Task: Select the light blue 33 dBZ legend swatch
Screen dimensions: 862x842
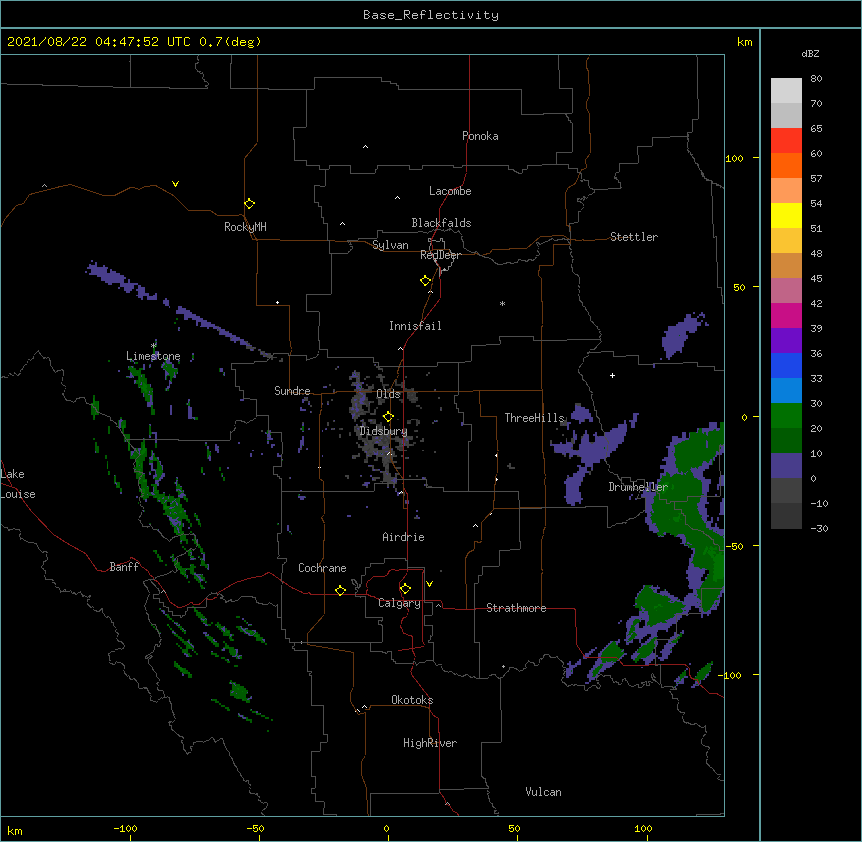Action: click(786, 391)
